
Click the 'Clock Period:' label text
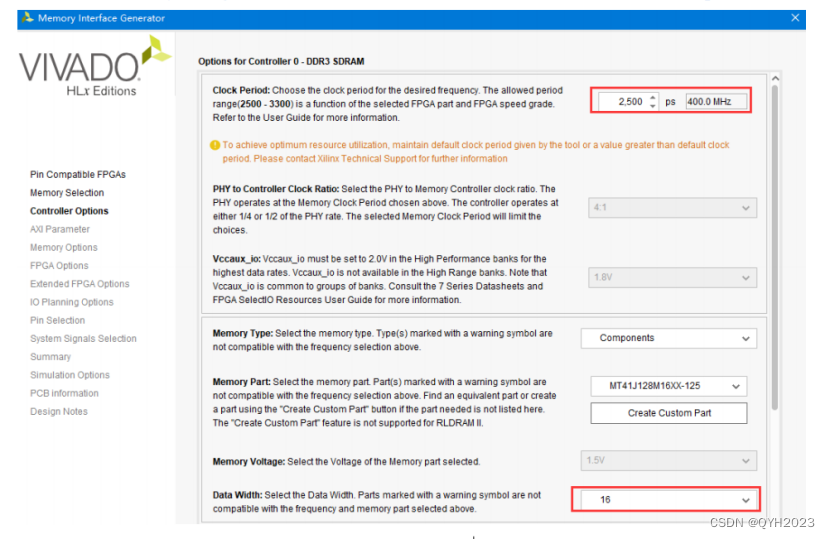pos(241,91)
